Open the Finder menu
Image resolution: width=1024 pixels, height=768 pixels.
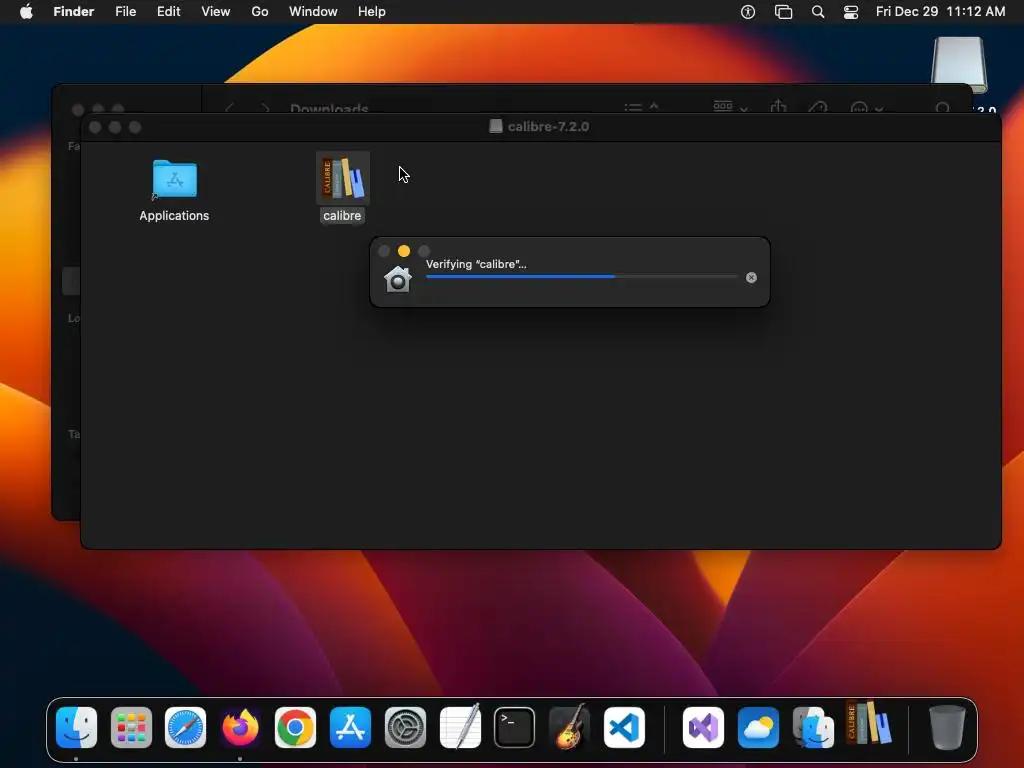(74, 12)
